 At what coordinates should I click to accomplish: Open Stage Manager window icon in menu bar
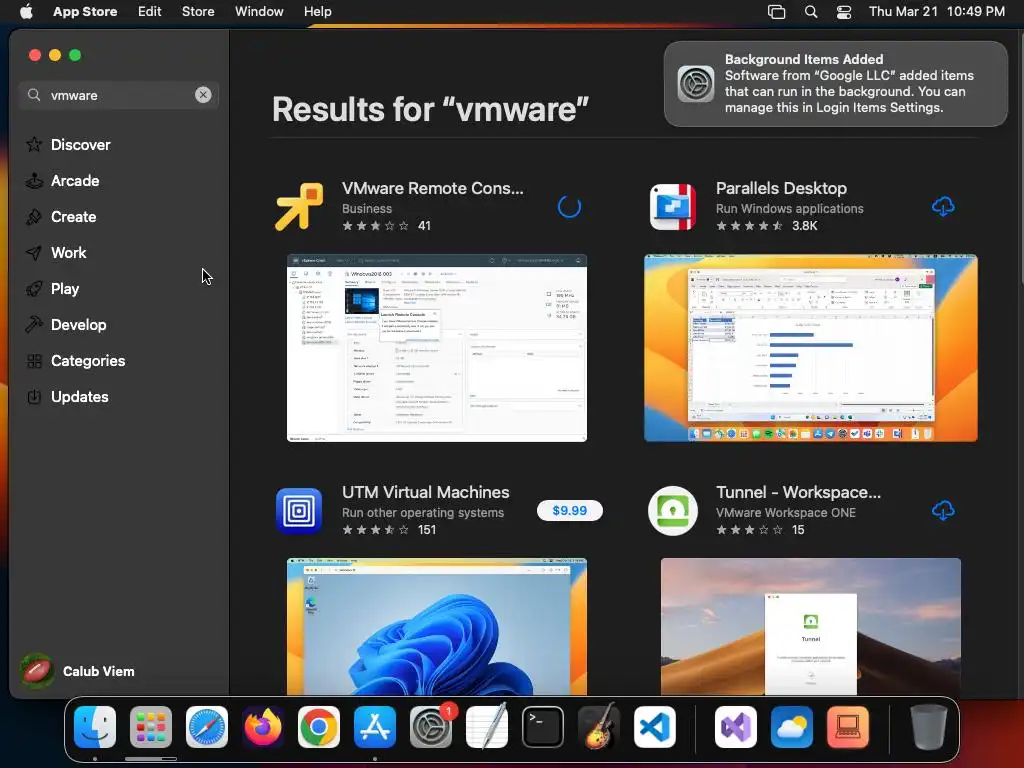point(776,12)
